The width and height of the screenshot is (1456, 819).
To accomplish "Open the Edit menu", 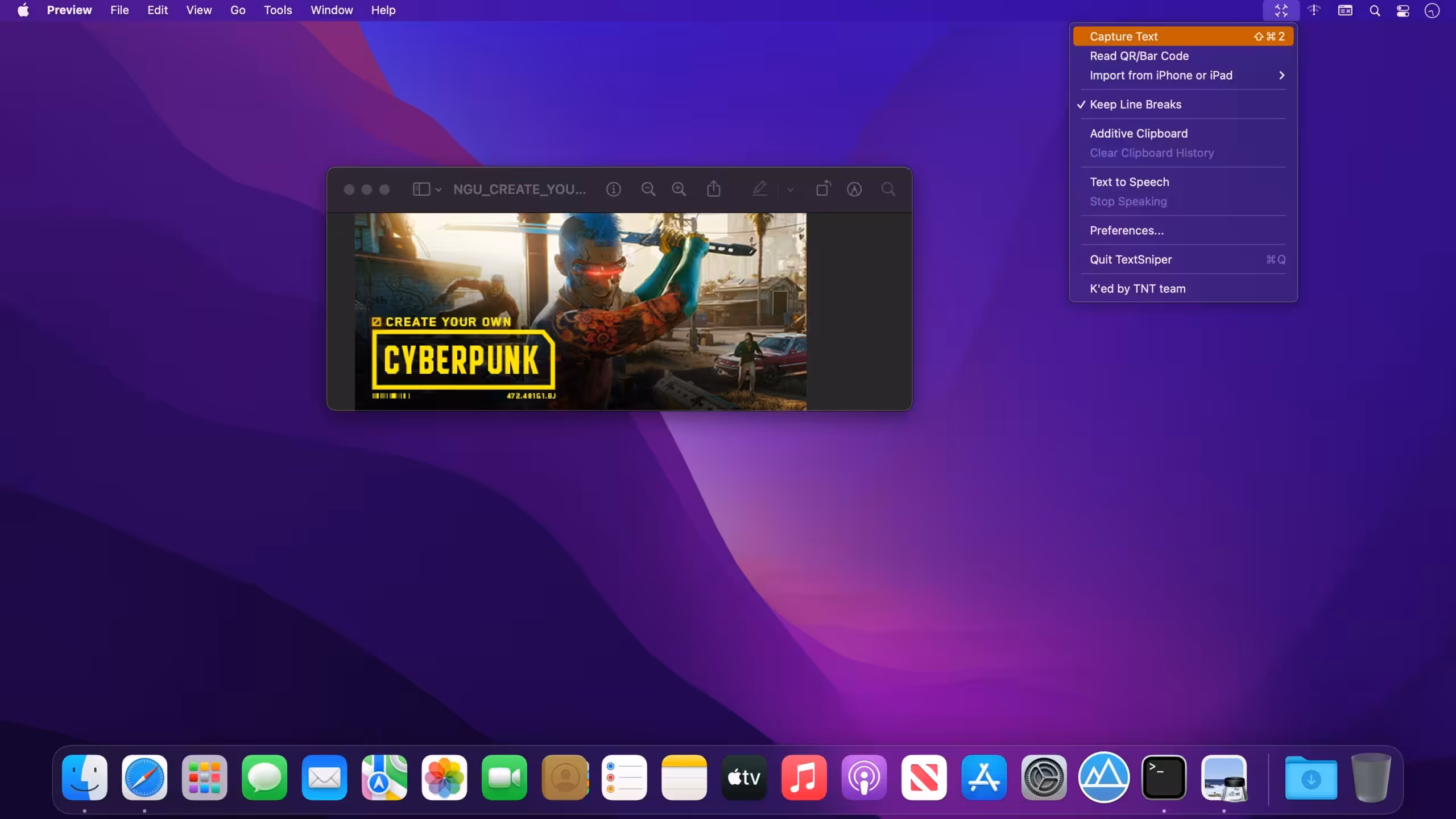I will 158,10.
